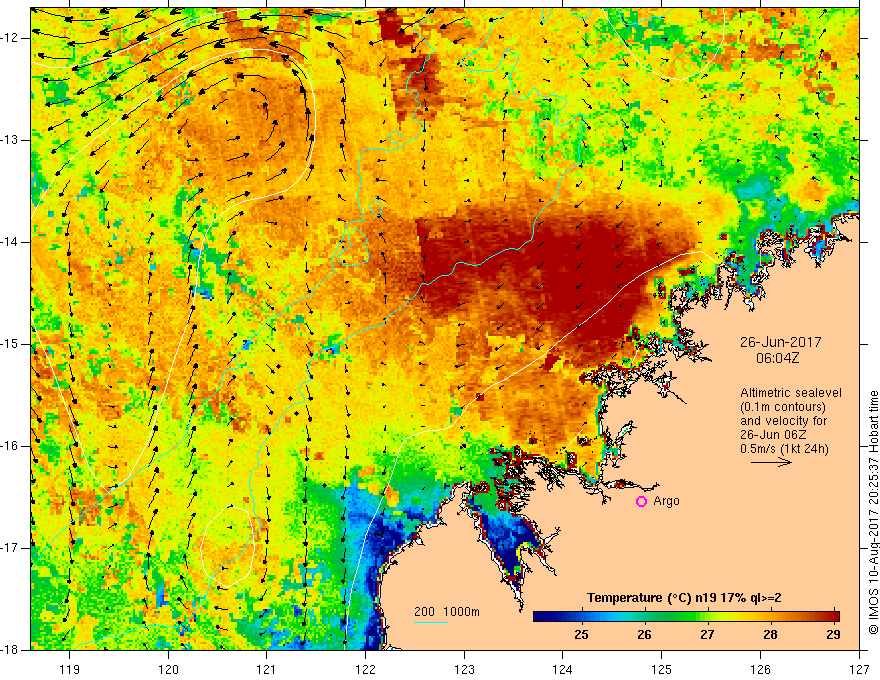Click the 'Altimetric sealevel' legend text
880x680 pixels.
(791, 393)
